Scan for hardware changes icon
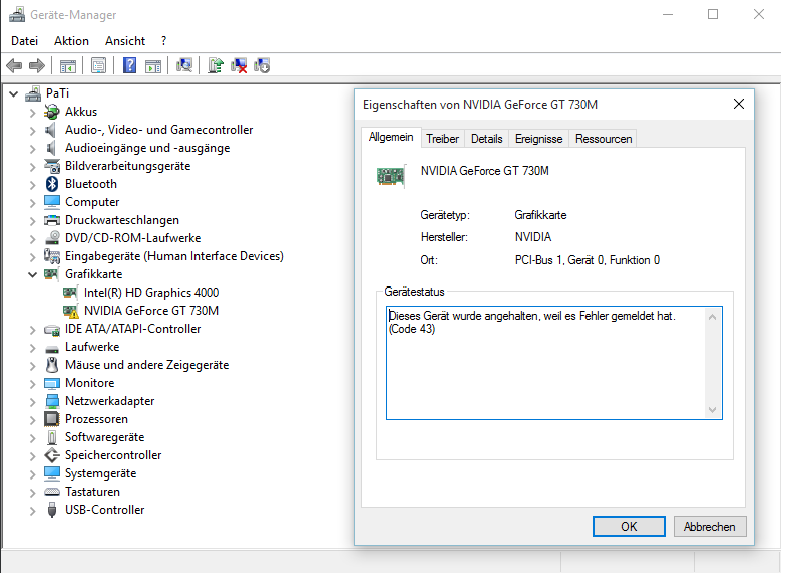Screen dimensions: 785x578 click(x=184, y=65)
